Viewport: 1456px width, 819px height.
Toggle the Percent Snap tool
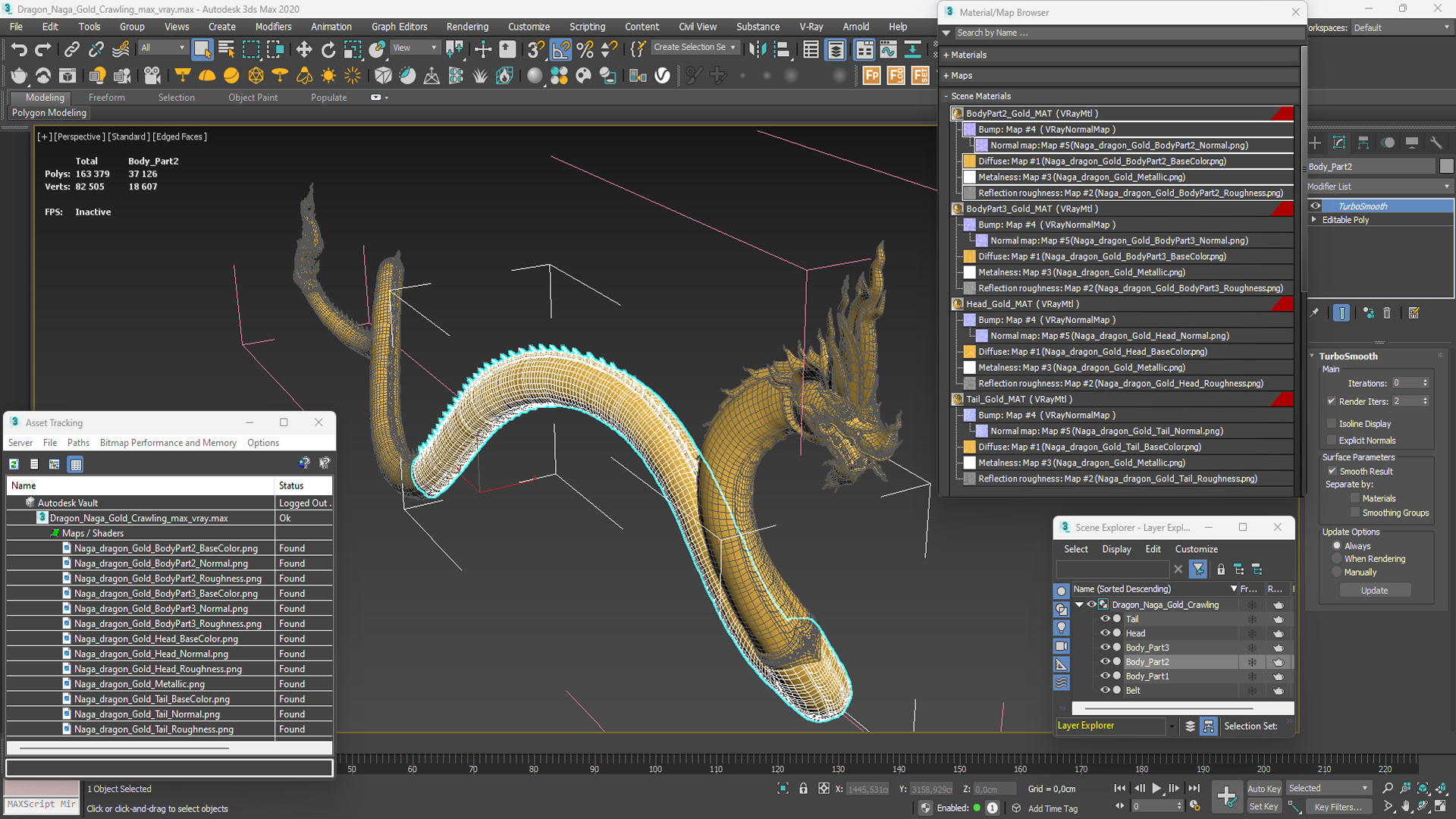(585, 50)
